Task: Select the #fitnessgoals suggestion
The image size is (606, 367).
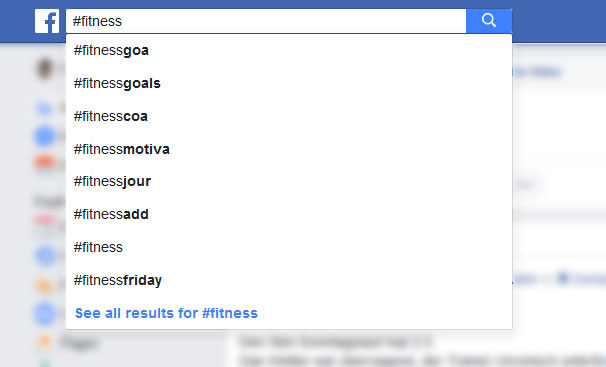Action: click(289, 83)
